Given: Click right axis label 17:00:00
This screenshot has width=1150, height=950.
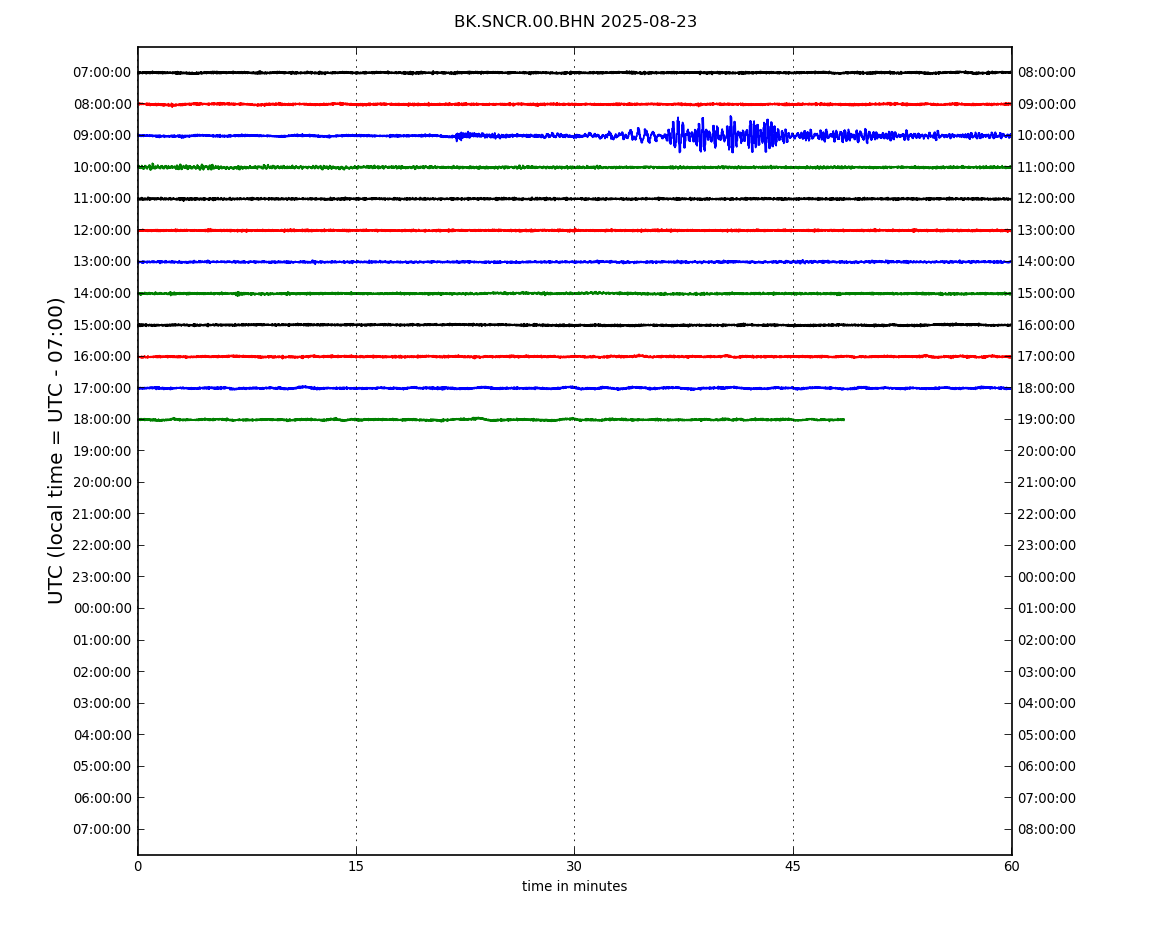Looking at the screenshot, I should tap(1047, 357).
